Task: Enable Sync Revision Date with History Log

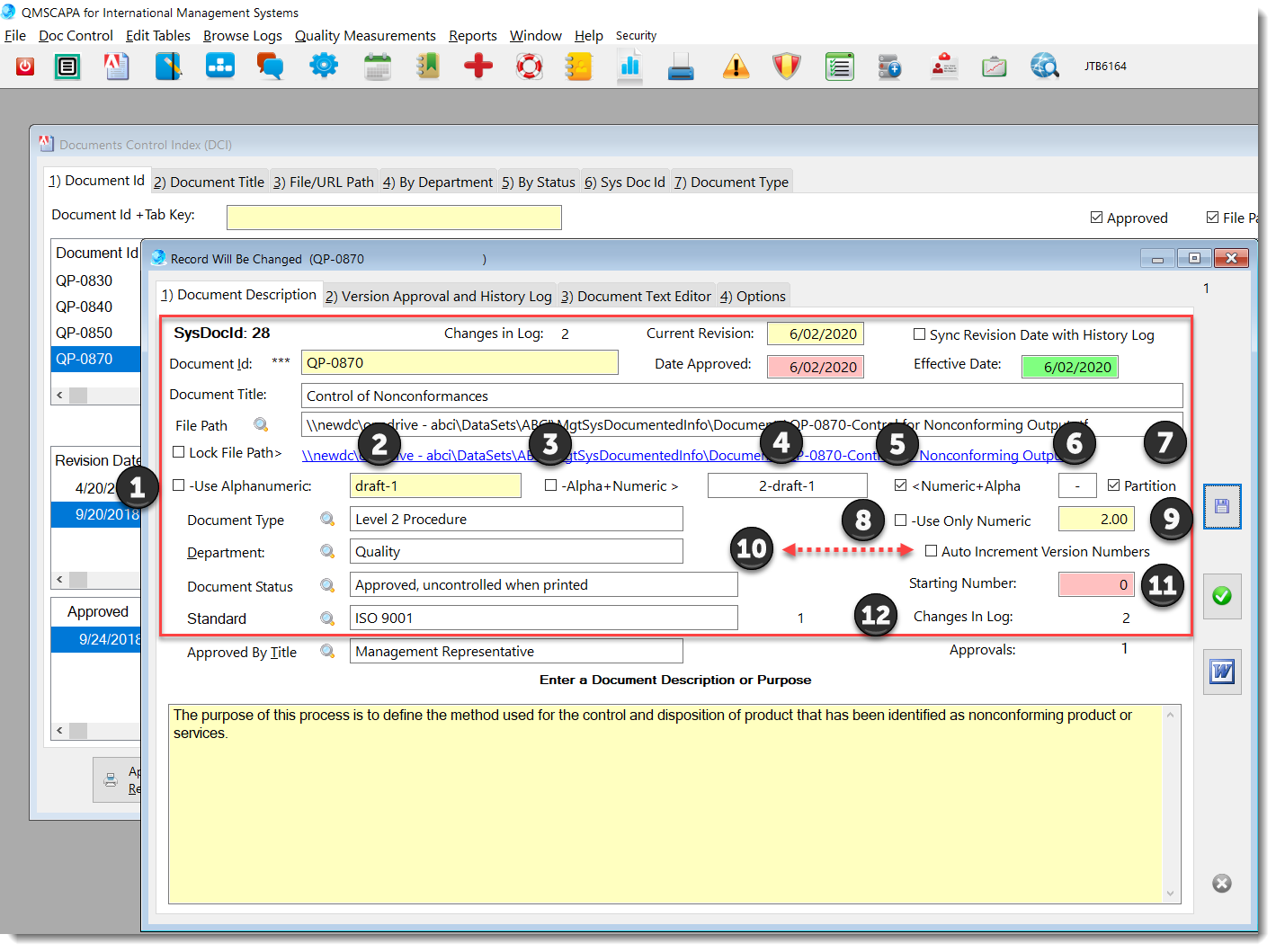Action: [920, 334]
